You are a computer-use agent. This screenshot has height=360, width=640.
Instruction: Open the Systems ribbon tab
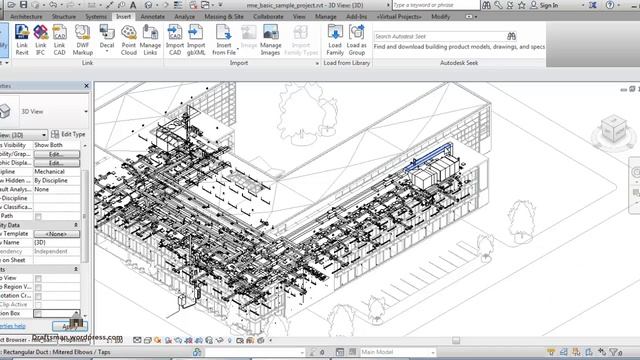pyautogui.click(x=96, y=16)
